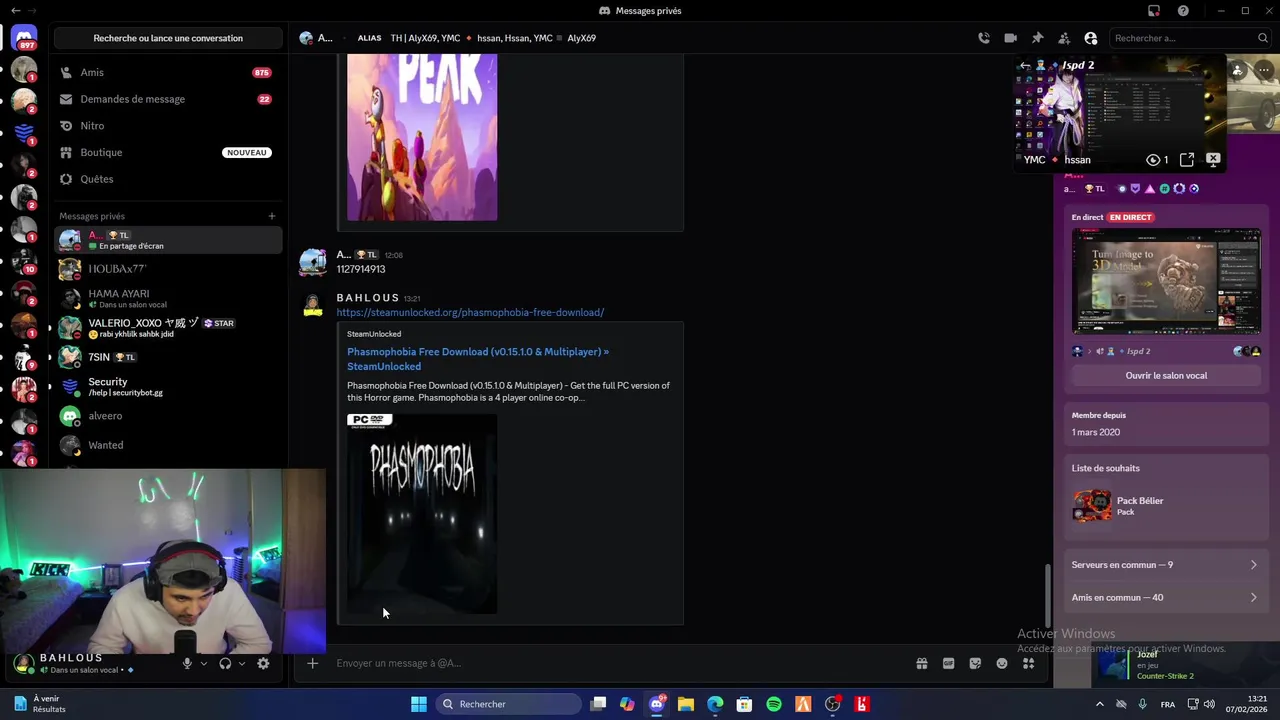Open conversation with VALERIO_XOXO

[x=168, y=328]
